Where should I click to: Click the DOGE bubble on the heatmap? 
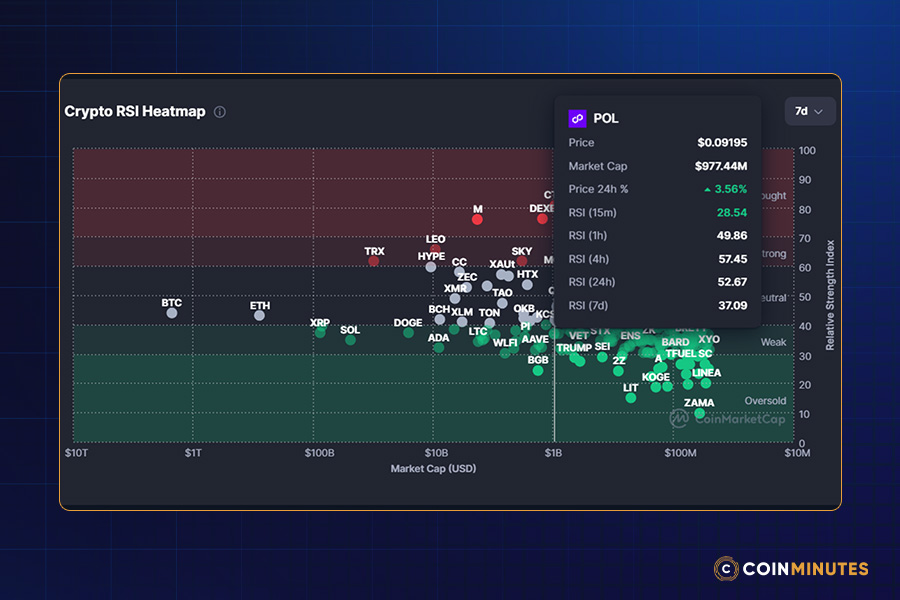pyautogui.click(x=407, y=332)
